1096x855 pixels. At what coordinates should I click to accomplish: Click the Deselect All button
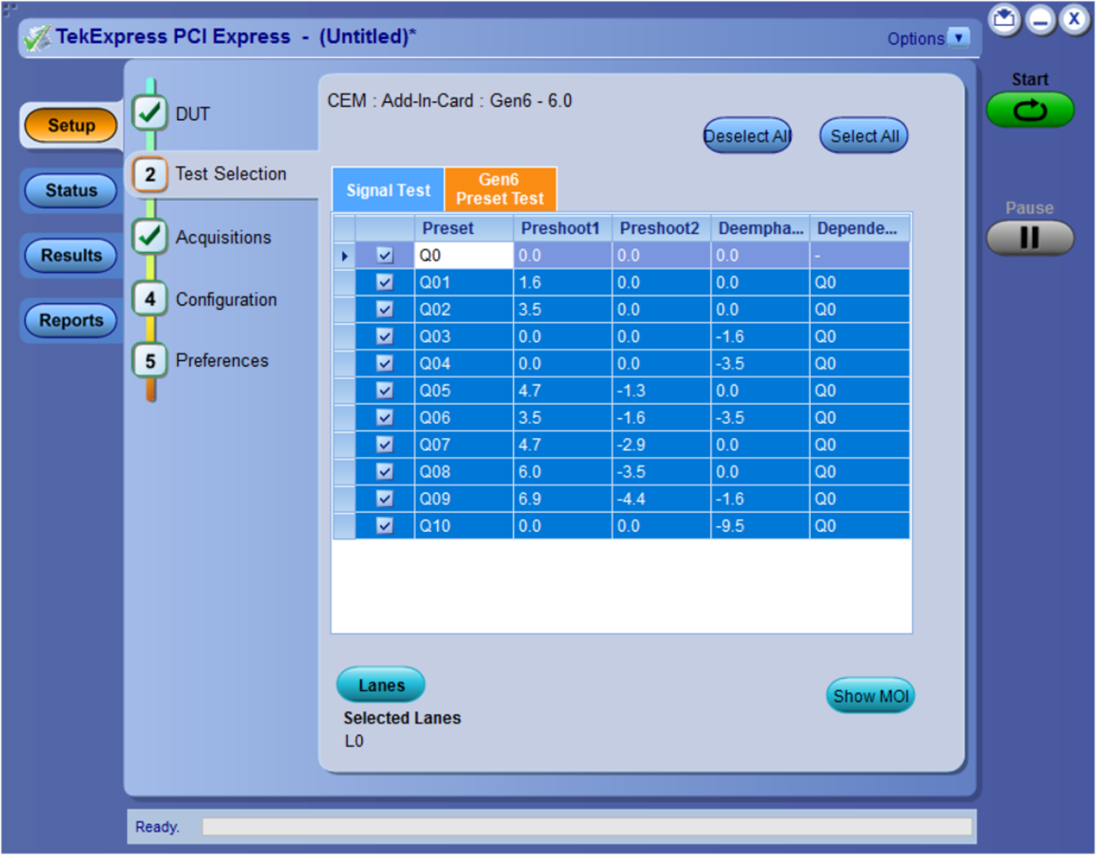pyautogui.click(x=747, y=136)
